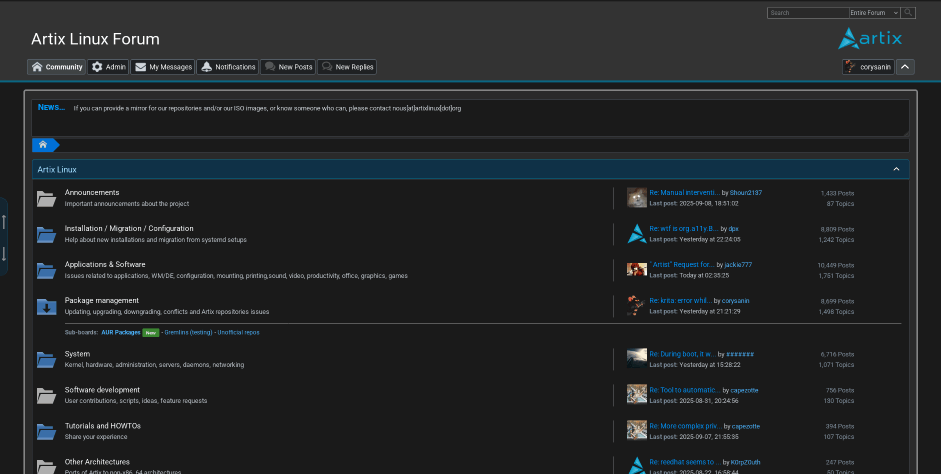Collapse the header with the up-chevron button
The image size is (941, 474).
(905, 67)
